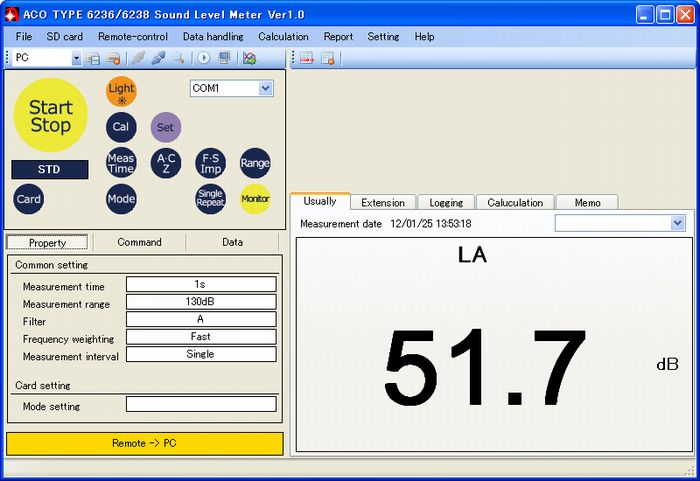This screenshot has height=481, width=700.
Task: Switch to the Caluculation tab
Action: pos(515,202)
